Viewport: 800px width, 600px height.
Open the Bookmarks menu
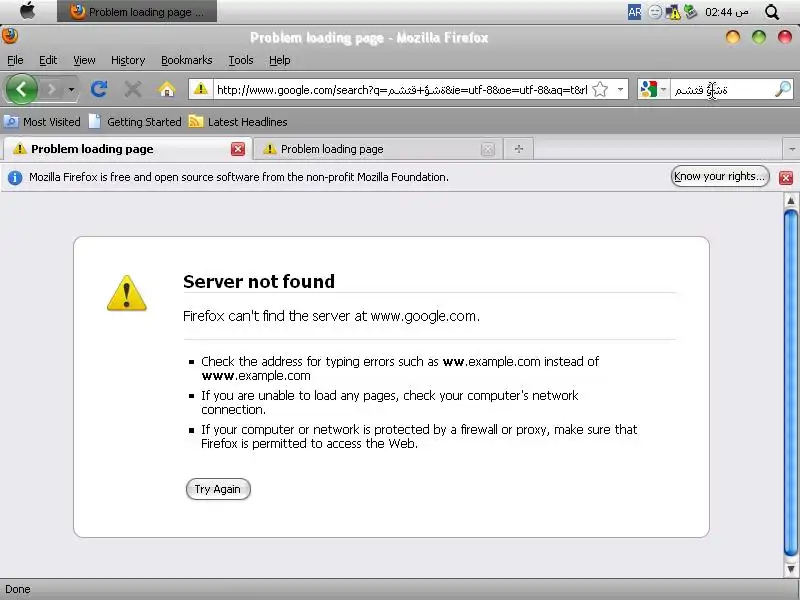point(187,60)
